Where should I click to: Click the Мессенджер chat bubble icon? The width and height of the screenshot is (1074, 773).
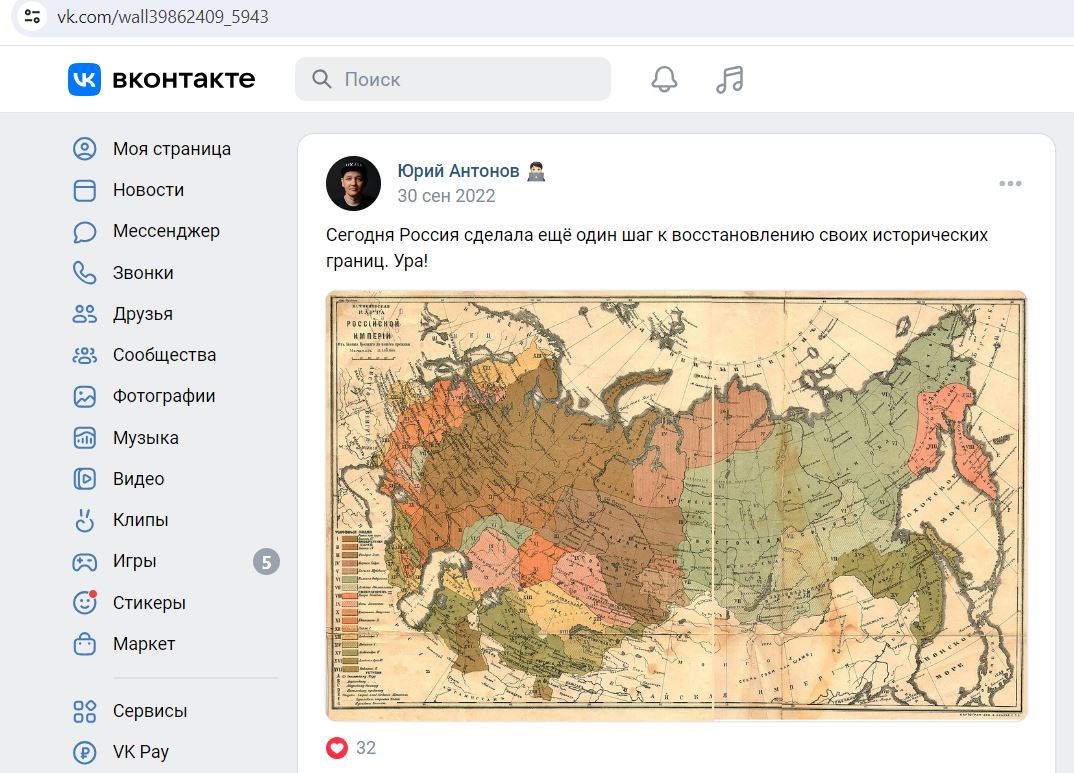pos(84,231)
